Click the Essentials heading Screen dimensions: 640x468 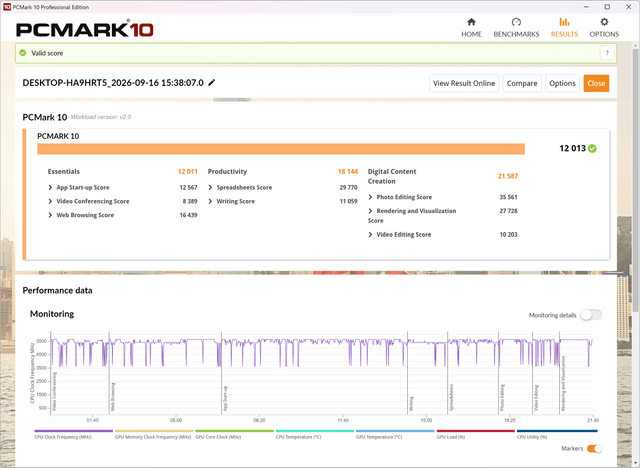tap(64, 171)
